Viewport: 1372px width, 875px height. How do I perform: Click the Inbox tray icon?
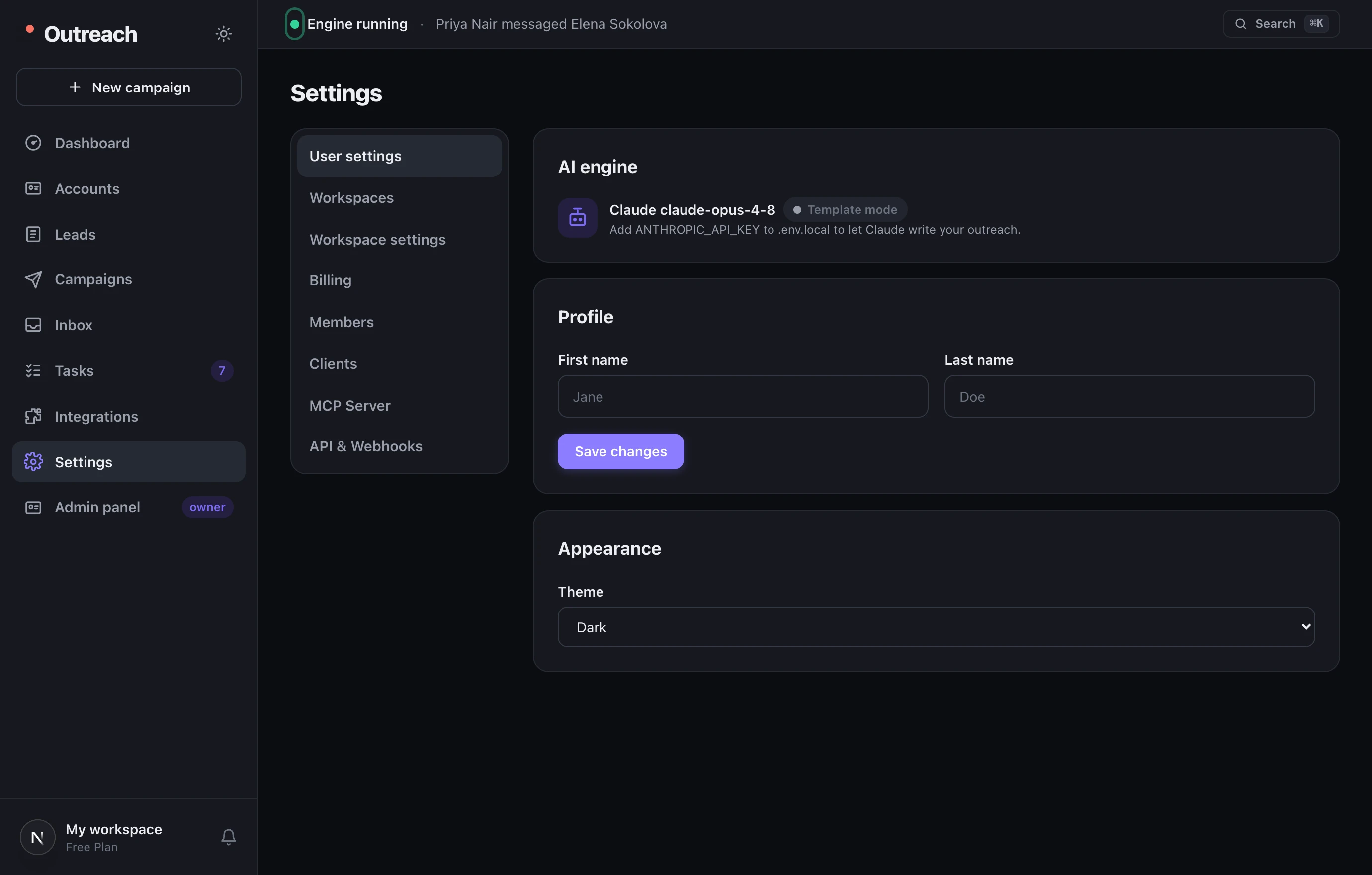[x=33, y=325]
